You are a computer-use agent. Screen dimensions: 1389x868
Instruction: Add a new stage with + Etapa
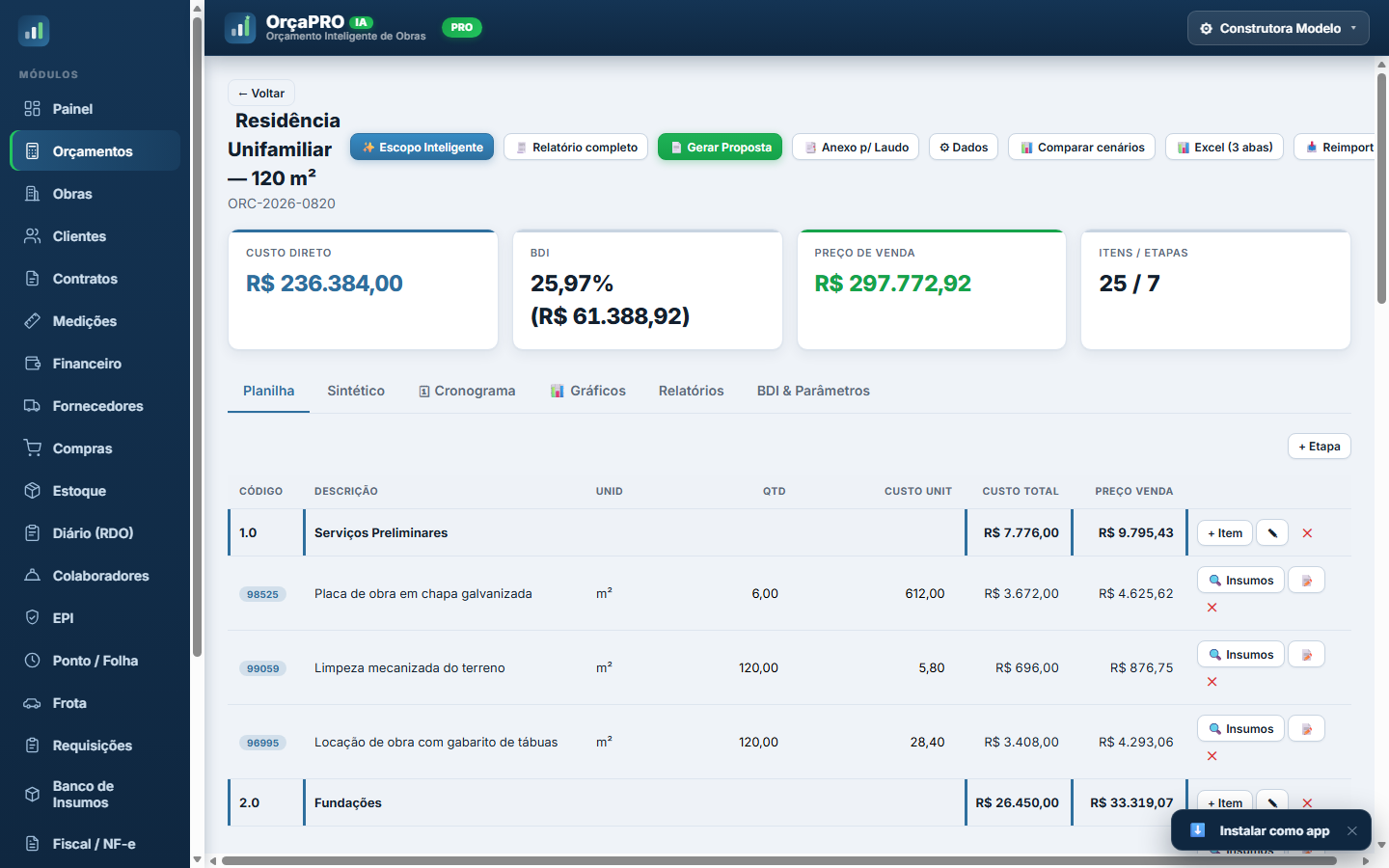(1320, 447)
